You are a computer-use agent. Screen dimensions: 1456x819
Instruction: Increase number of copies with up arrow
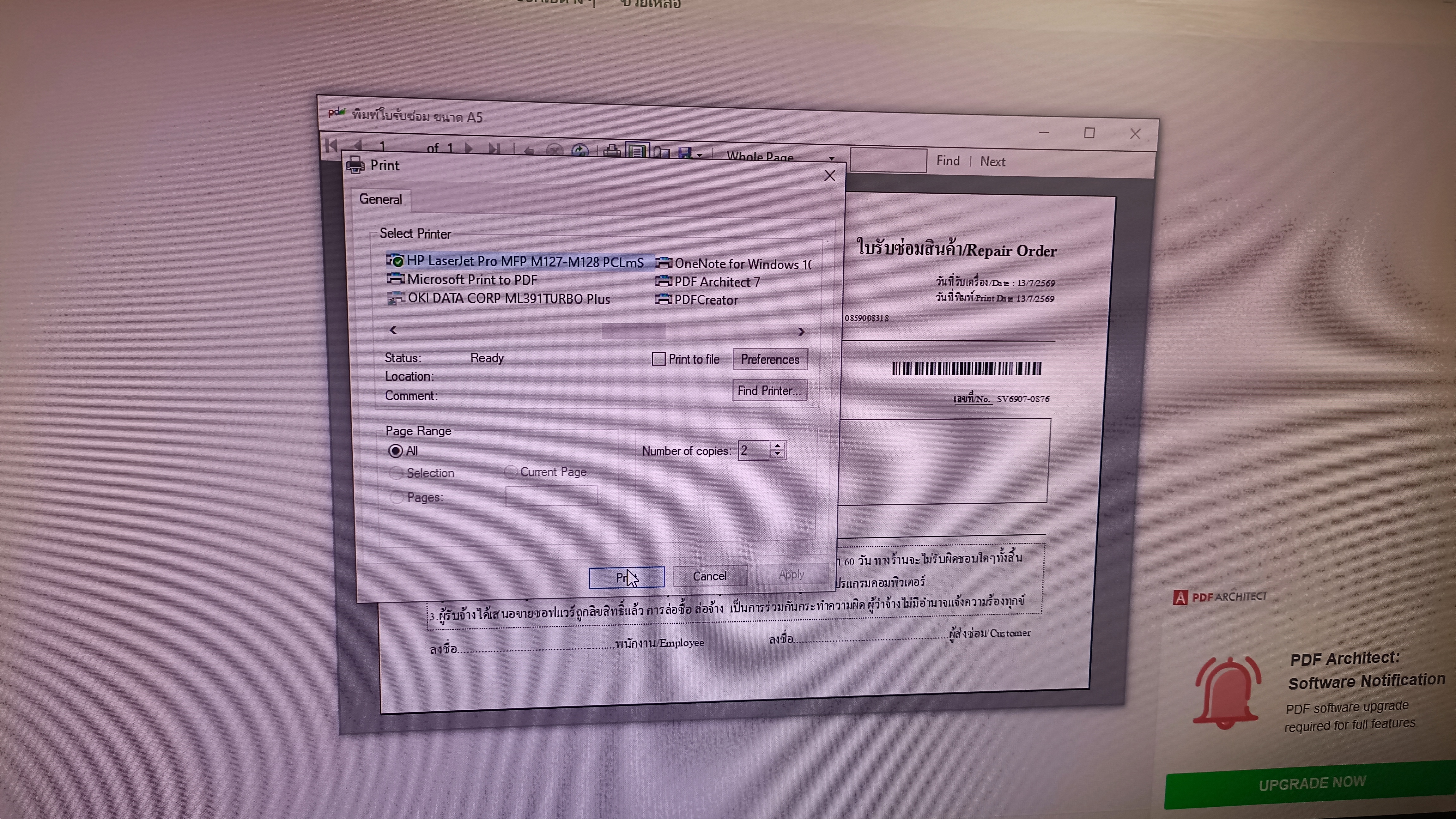point(778,446)
